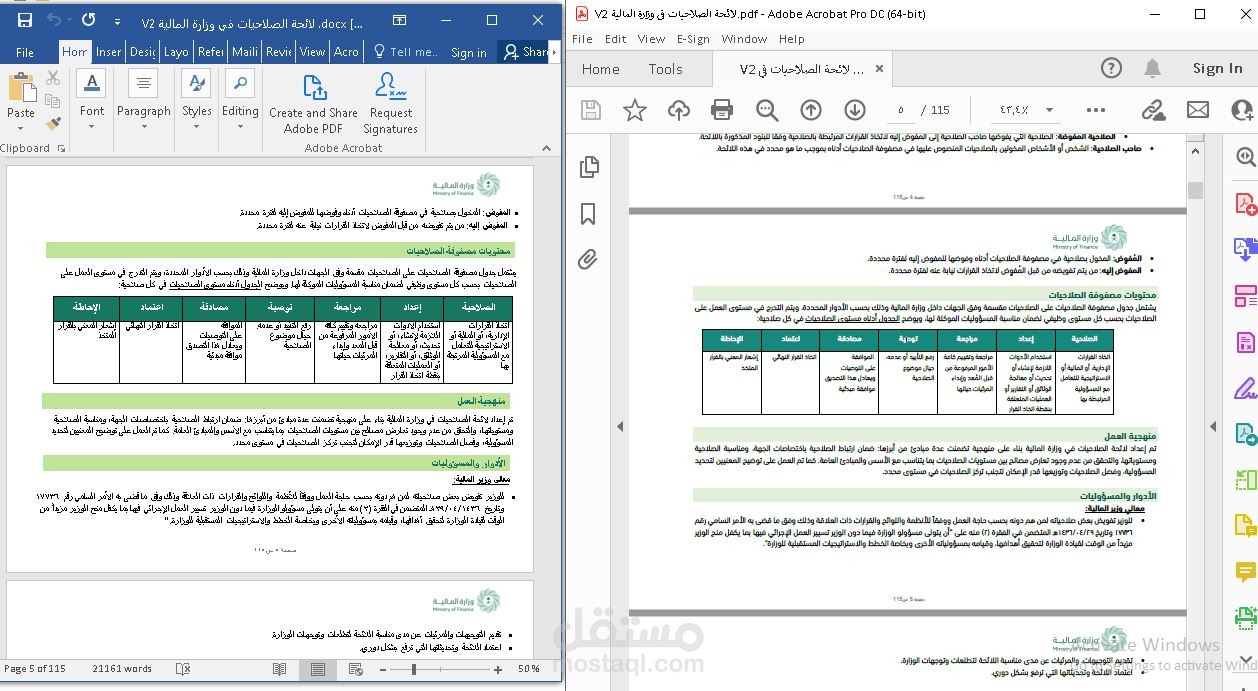Switch Word to Read Mode view
This screenshot has width=1258, height=691.
pos(280,669)
